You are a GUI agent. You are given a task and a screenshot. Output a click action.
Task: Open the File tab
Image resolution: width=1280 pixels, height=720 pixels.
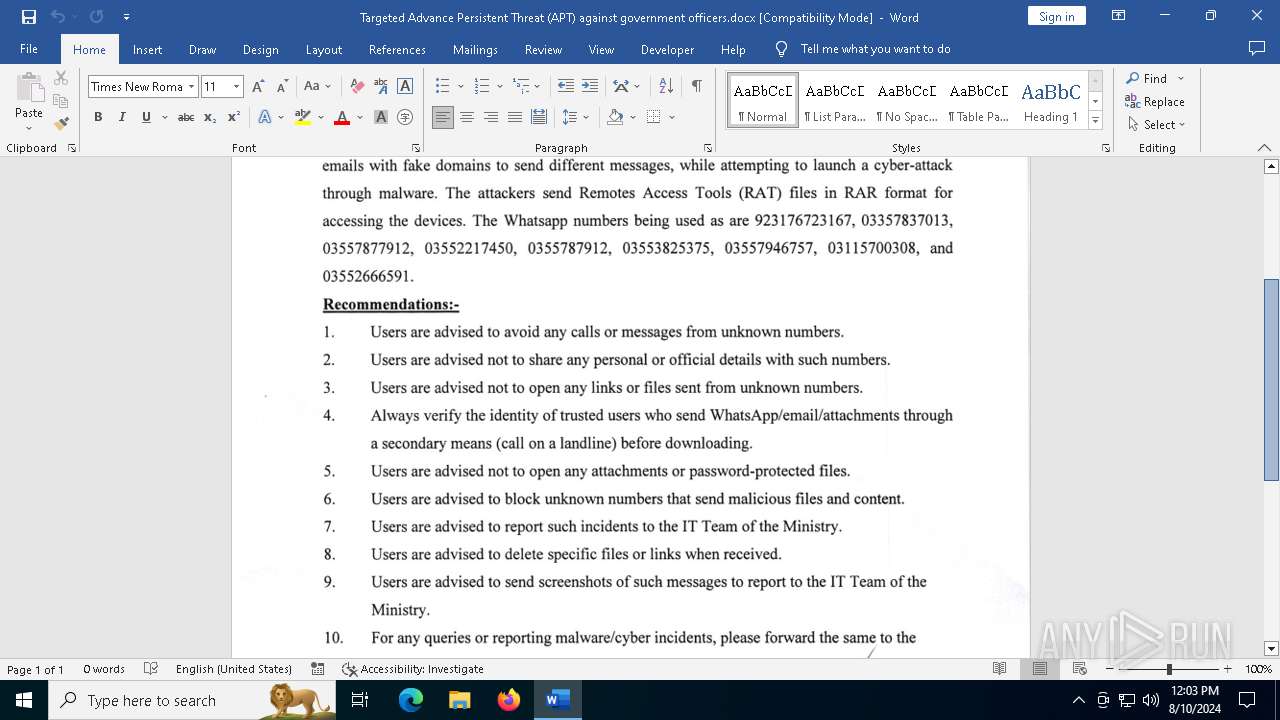(29, 49)
